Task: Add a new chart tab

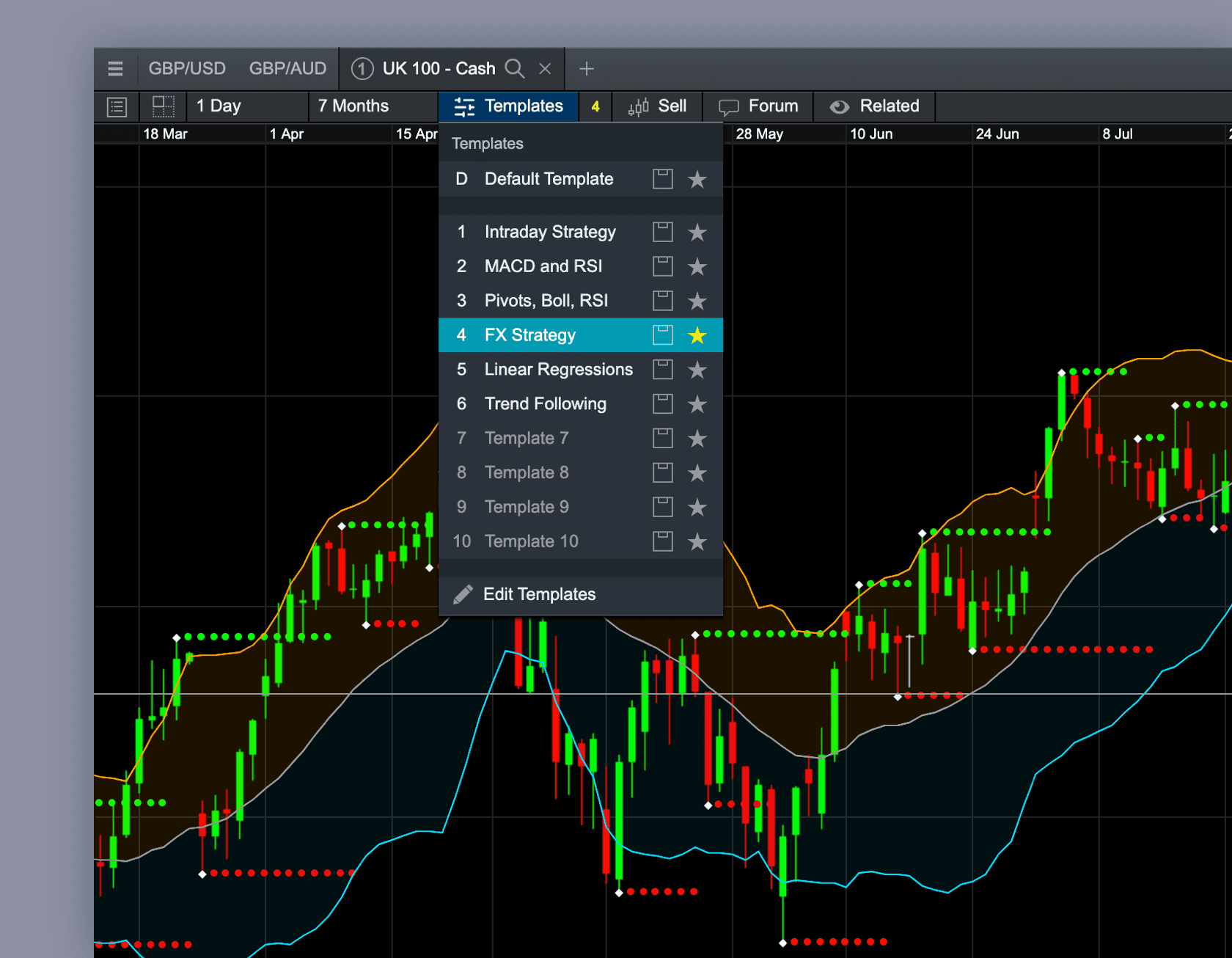Action: 586,69
